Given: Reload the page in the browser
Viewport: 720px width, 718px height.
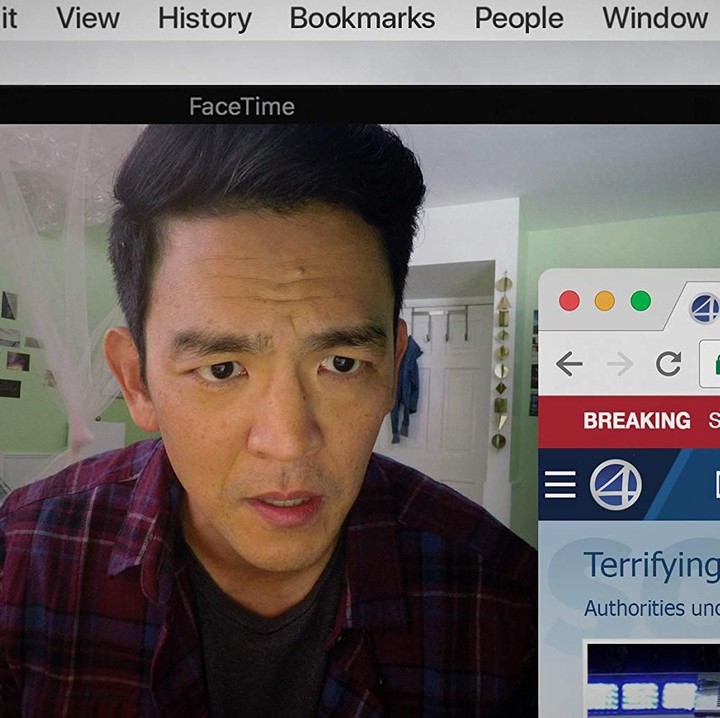Looking at the screenshot, I should (668, 364).
